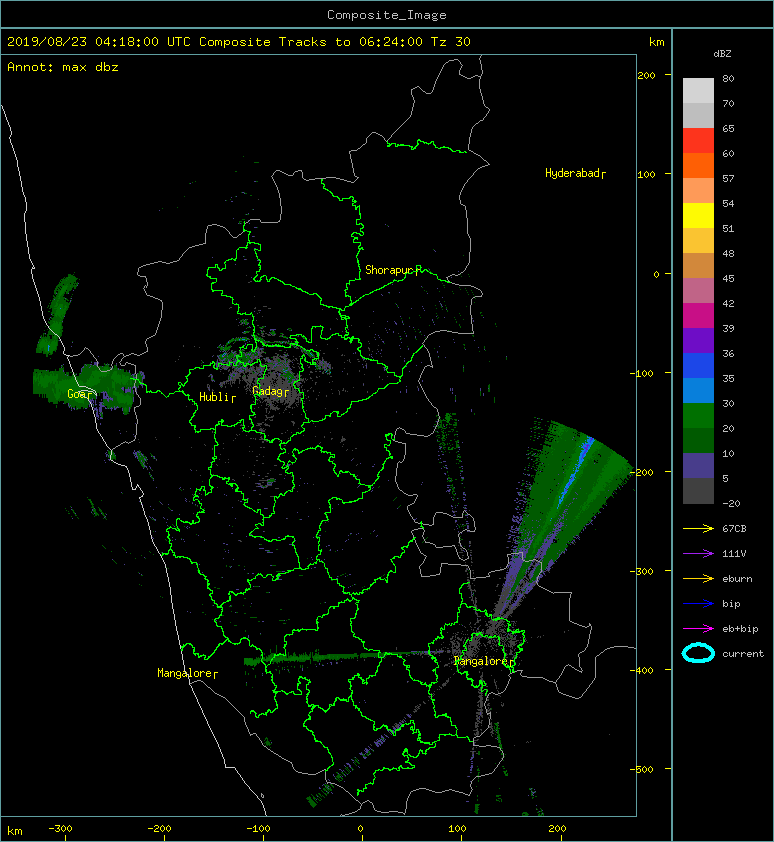Click the -300 tick on the horizontal km axis

pos(60,829)
